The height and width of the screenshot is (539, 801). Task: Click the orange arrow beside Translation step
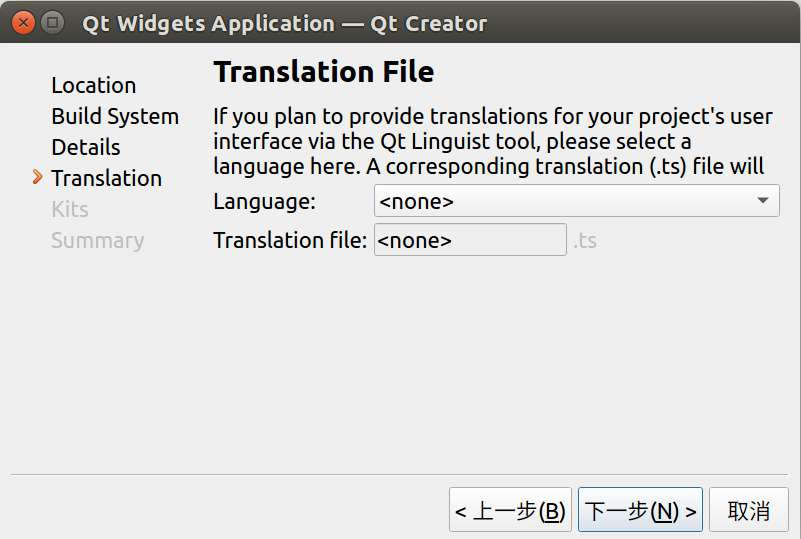coord(38,177)
